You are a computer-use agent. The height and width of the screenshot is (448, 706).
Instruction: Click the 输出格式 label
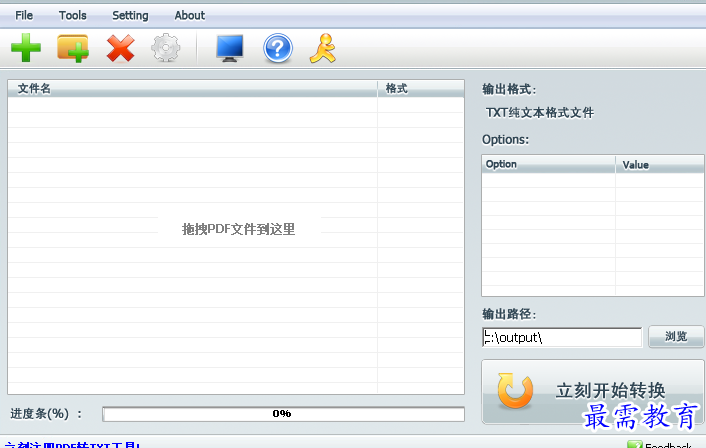click(x=509, y=89)
